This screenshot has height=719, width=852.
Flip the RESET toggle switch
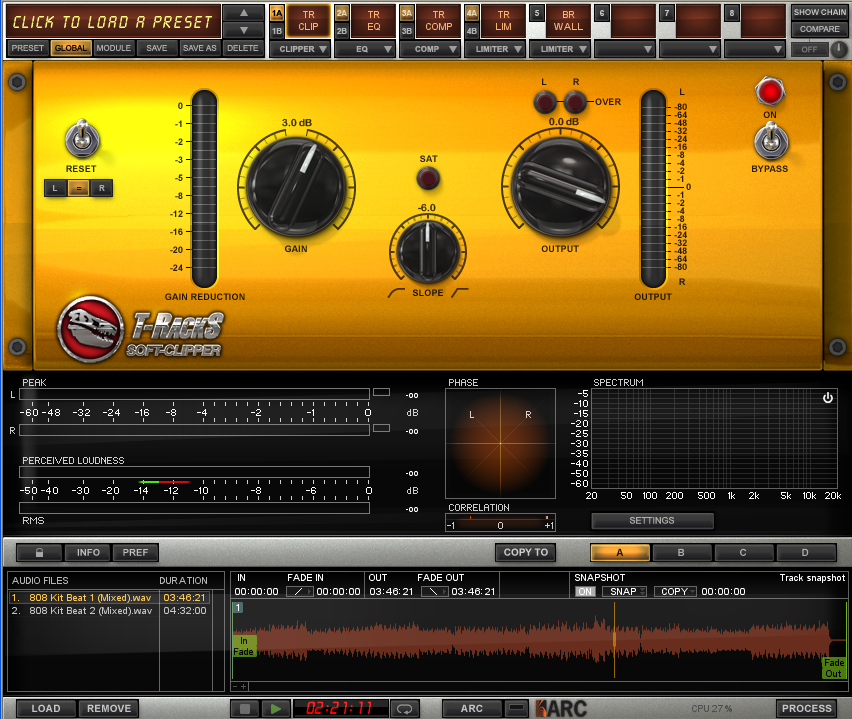[82, 137]
